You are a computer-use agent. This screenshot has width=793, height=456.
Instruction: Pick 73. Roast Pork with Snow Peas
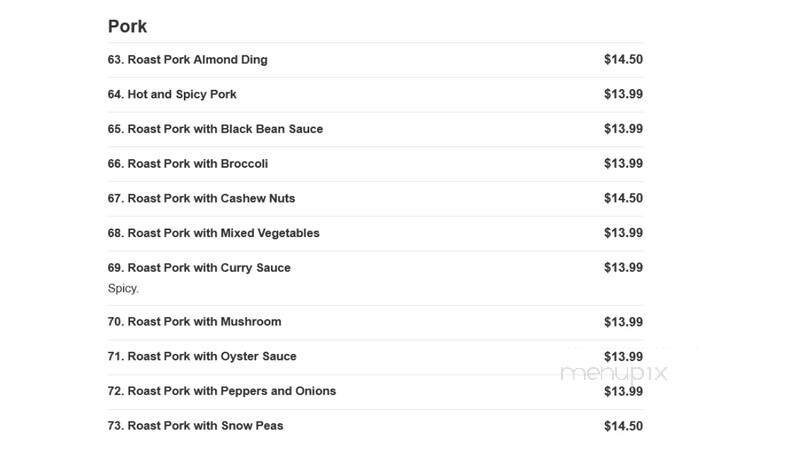pos(195,426)
